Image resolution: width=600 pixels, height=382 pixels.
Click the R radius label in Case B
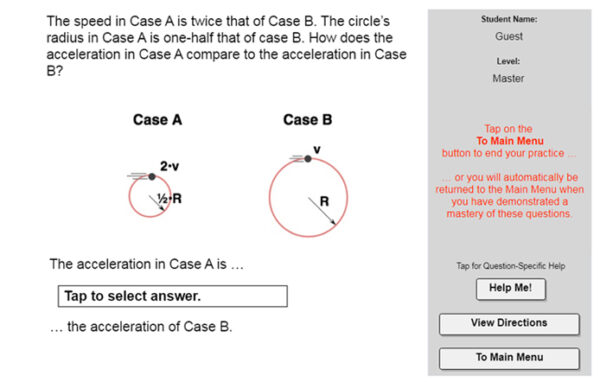[324, 201]
